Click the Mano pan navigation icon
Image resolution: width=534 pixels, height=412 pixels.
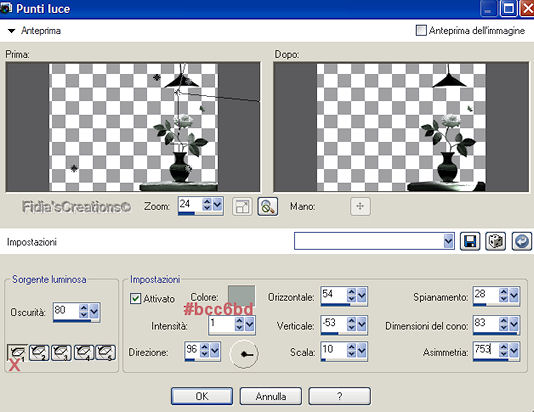(x=360, y=206)
